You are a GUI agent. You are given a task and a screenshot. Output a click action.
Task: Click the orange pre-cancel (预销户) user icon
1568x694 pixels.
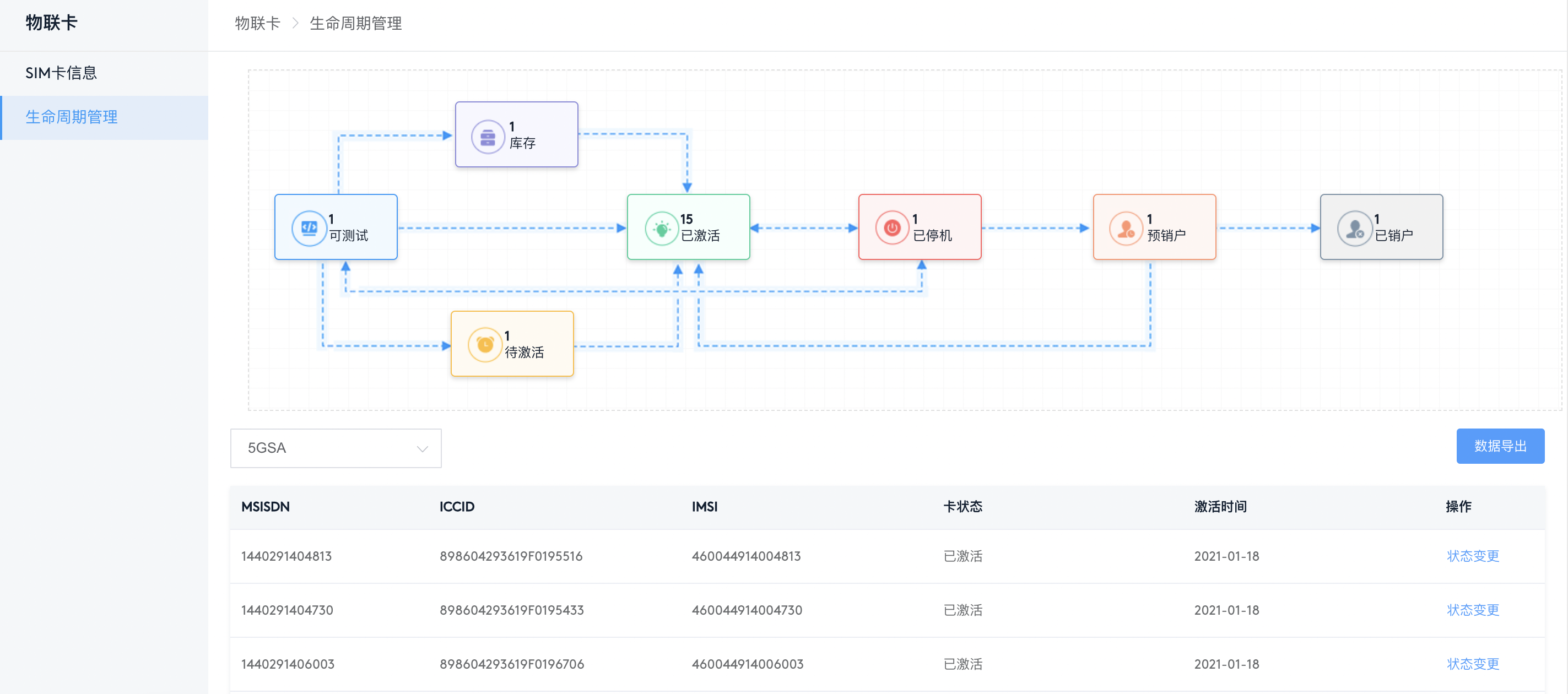[x=1126, y=229]
